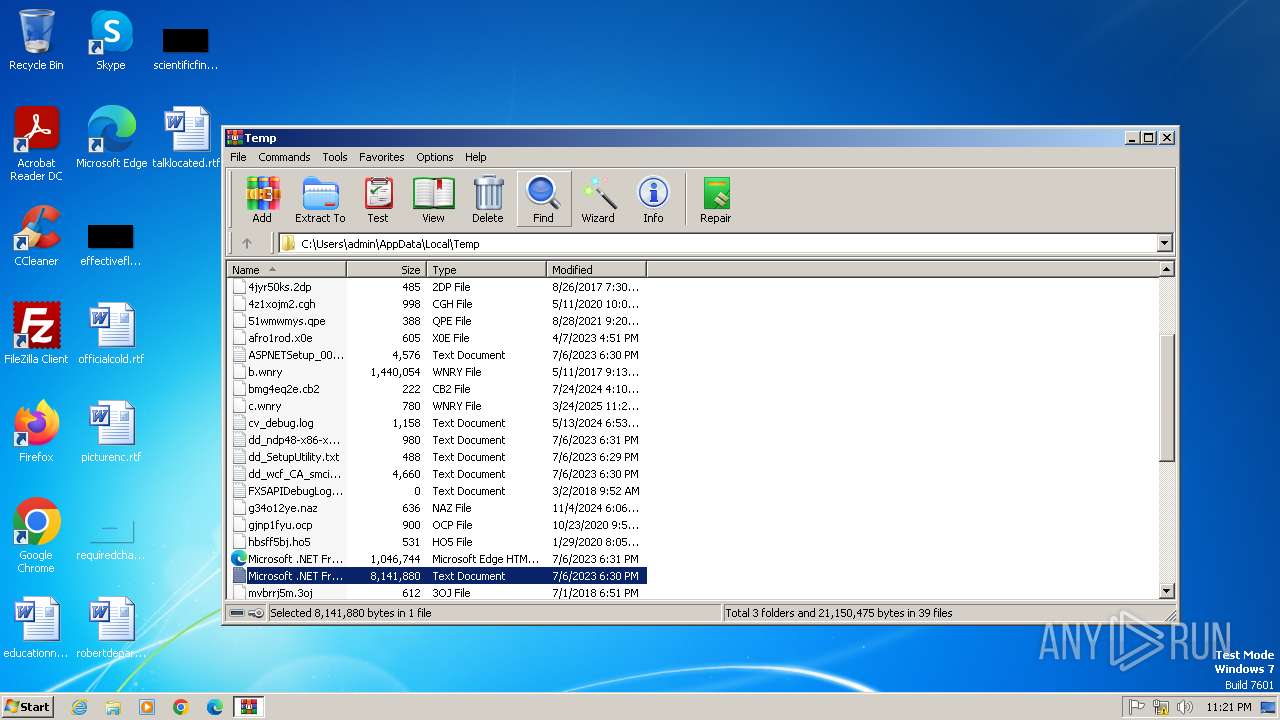Open the Tools menu

coord(335,157)
